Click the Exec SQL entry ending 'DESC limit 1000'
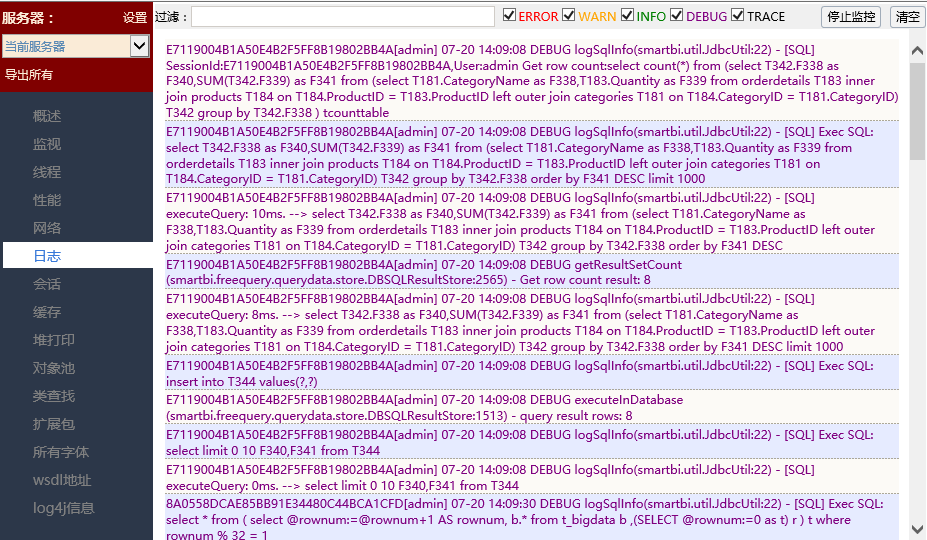This screenshot has height=540, width=927. click(x=532, y=155)
